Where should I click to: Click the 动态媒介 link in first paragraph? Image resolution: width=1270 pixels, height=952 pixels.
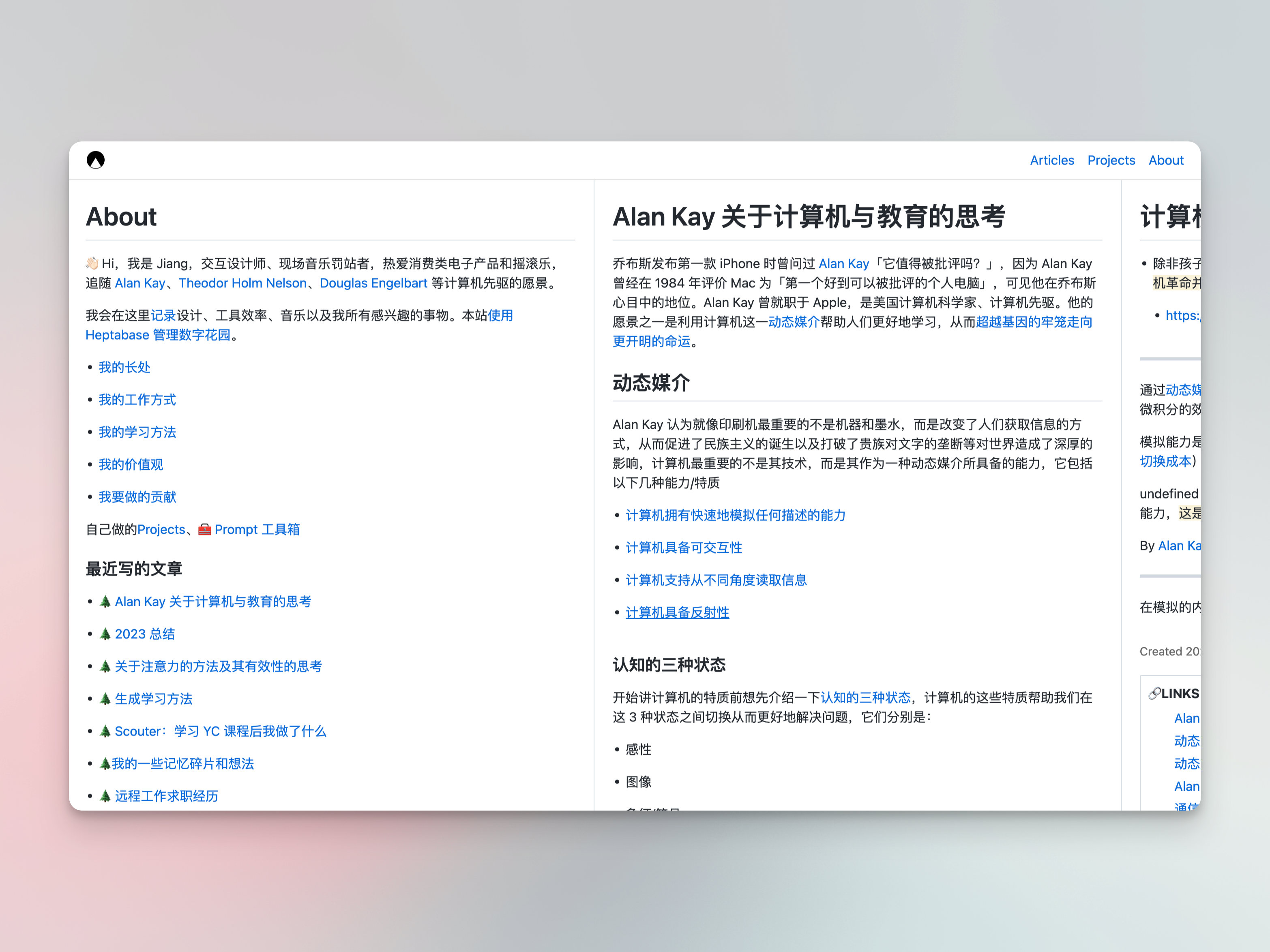(794, 322)
